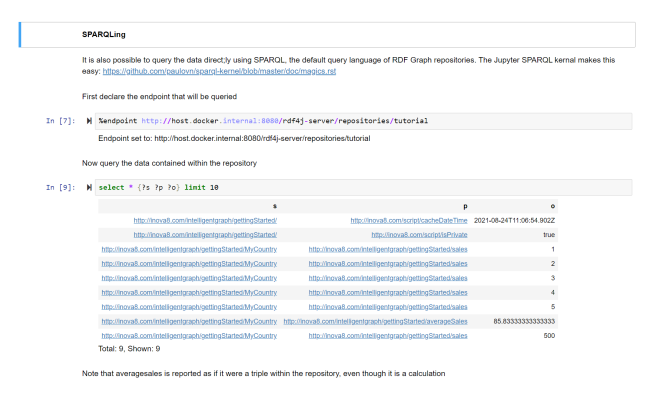This screenshot has width=646, height=394.
Task: Click the 'p' column header
Action: (x=465, y=206)
